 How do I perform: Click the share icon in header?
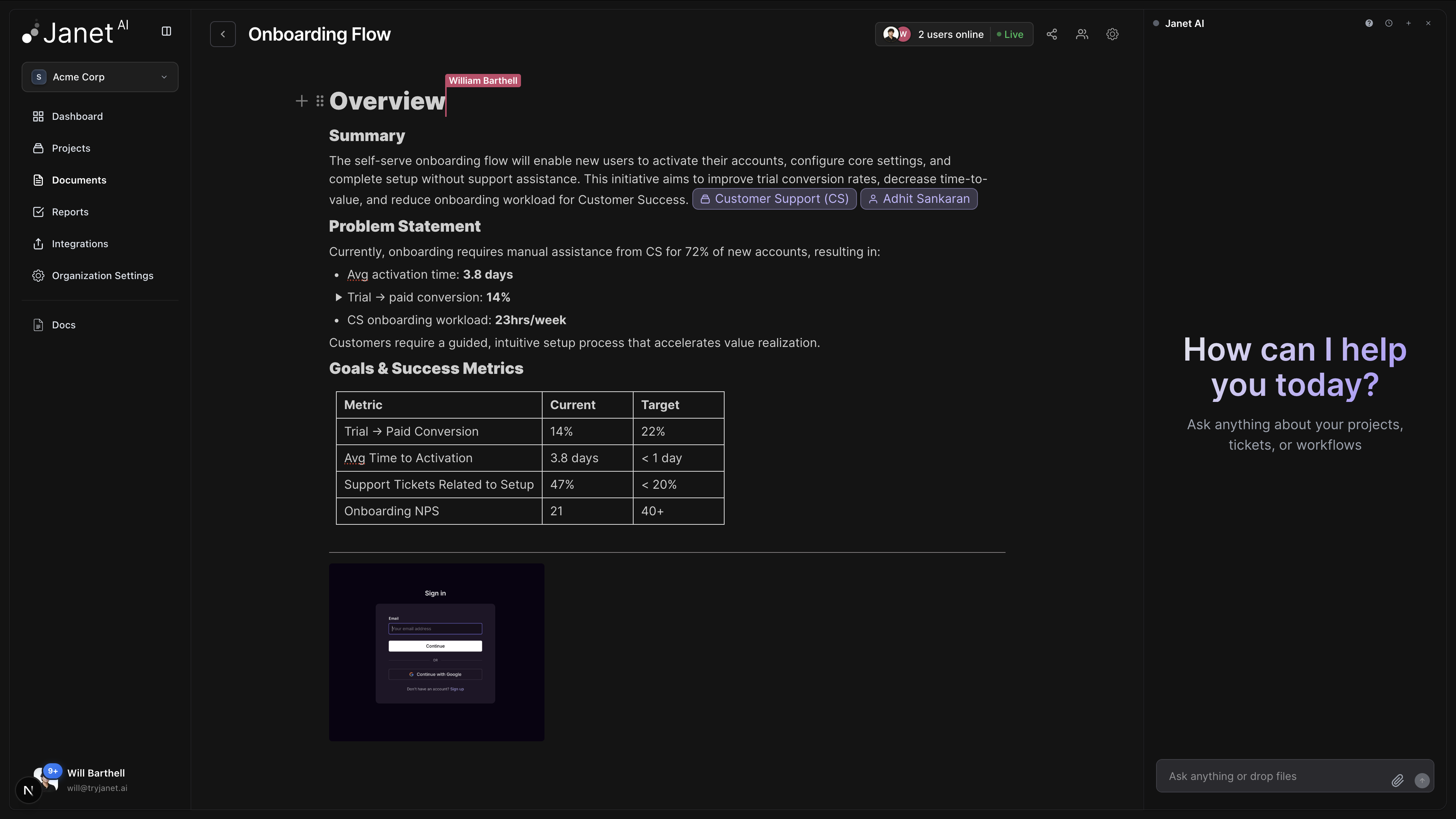click(x=1051, y=35)
